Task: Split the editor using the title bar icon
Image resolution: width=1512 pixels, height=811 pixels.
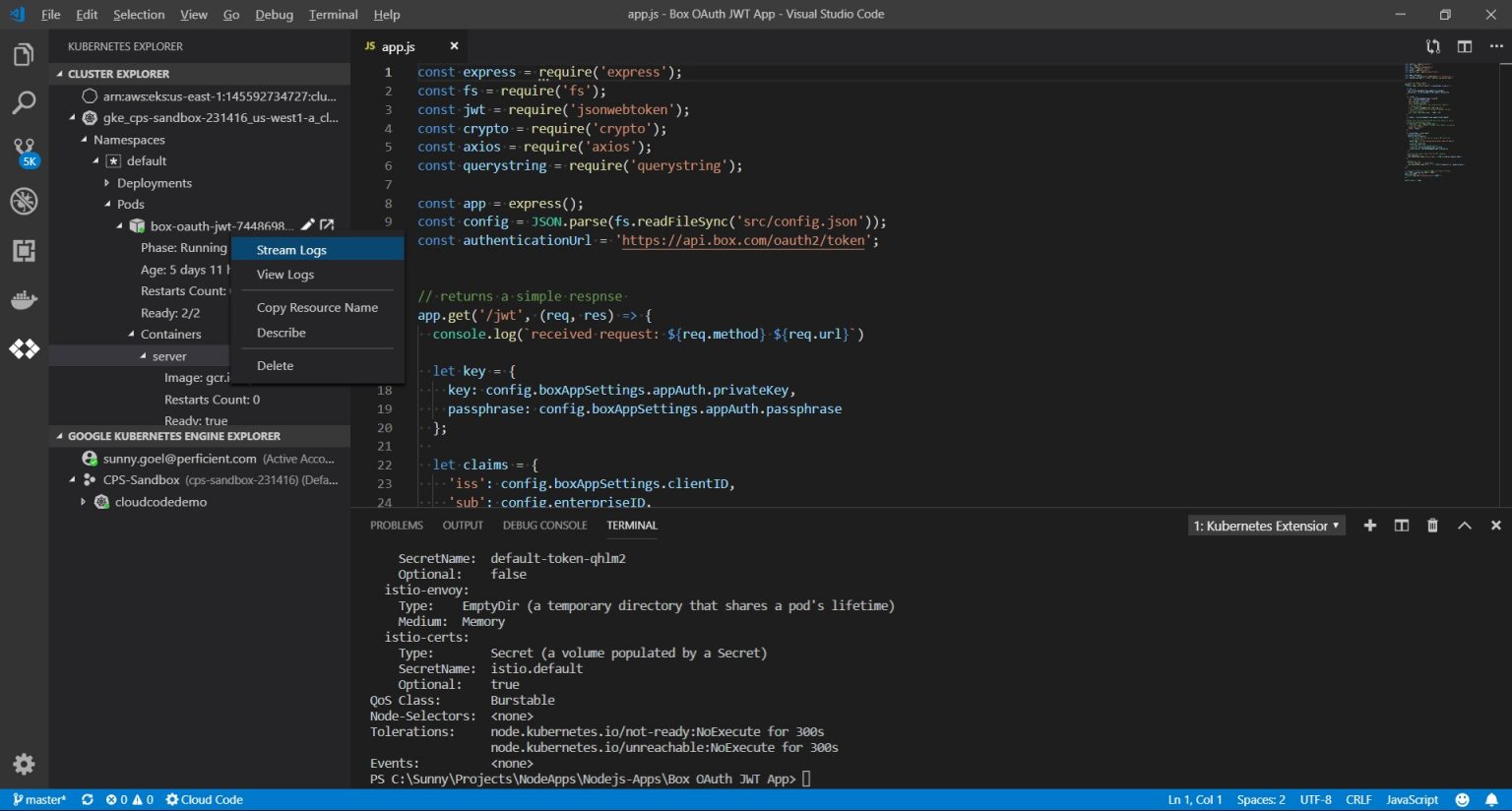Action: click(1466, 46)
